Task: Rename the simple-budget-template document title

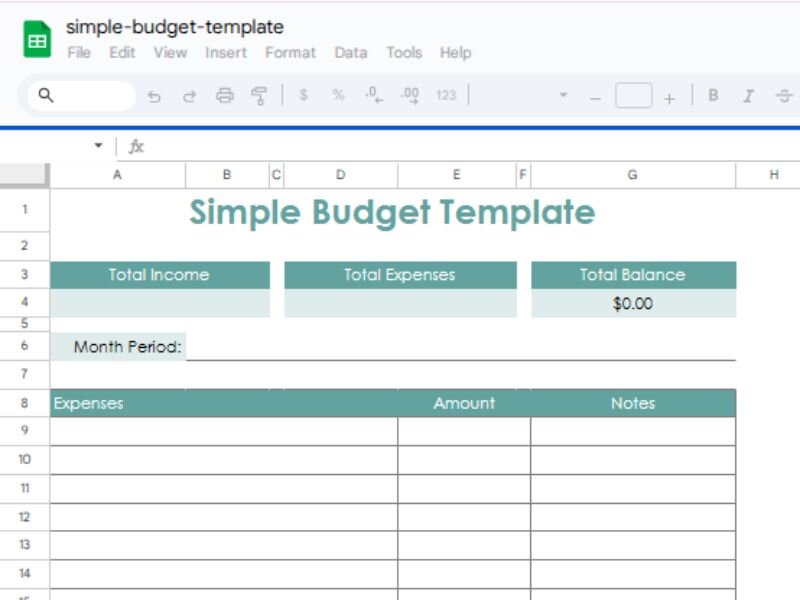Action: pyautogui.click(x=175, y=27)
